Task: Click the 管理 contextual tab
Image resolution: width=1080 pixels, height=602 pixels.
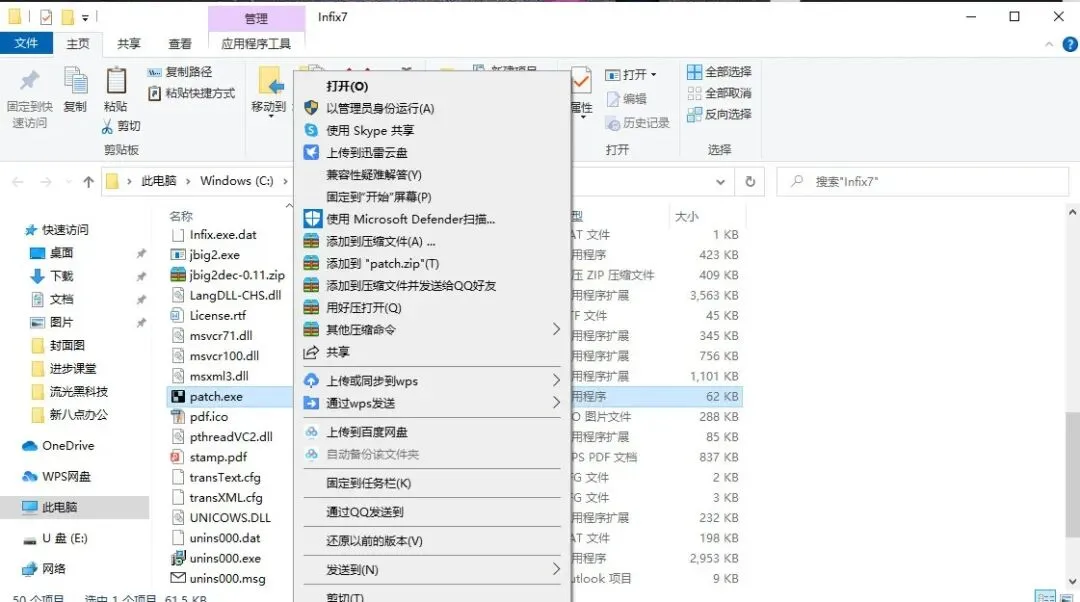Action: pyautogui.click(x=256, y=19)
